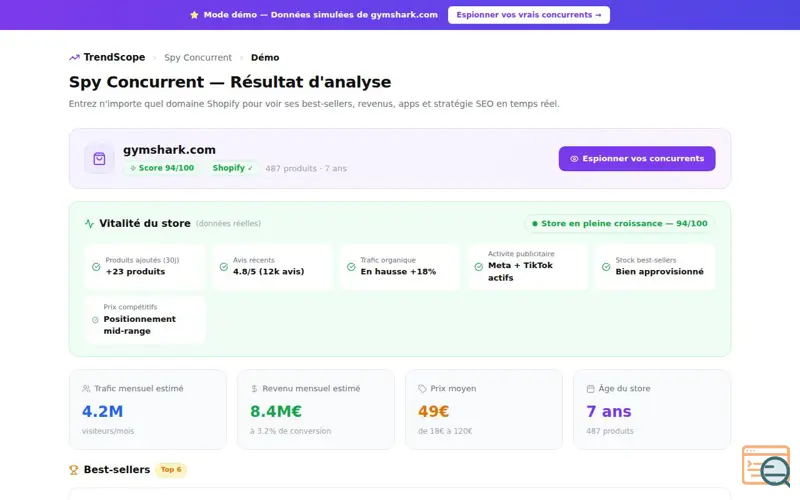Screen dimensions: 800x500
Task: Click 'Bien approvisionné' value
Action: point(660,271)
